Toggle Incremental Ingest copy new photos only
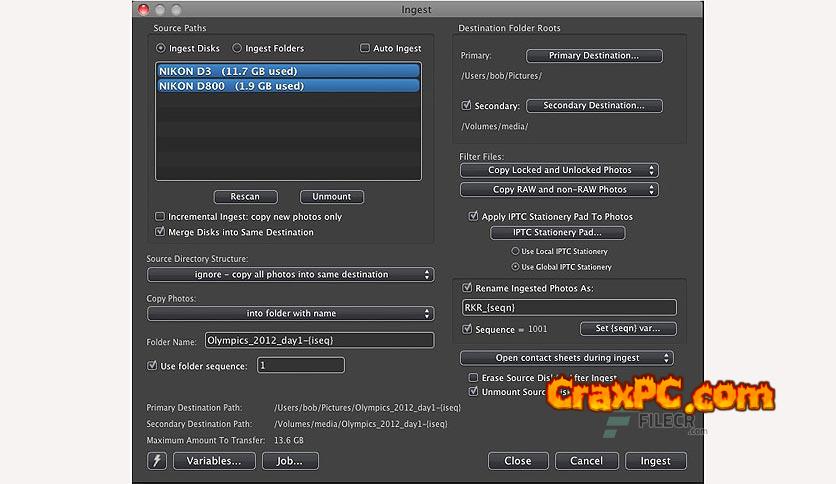The height and width of the screenshot is (484, 836). [x=160, y=217]
